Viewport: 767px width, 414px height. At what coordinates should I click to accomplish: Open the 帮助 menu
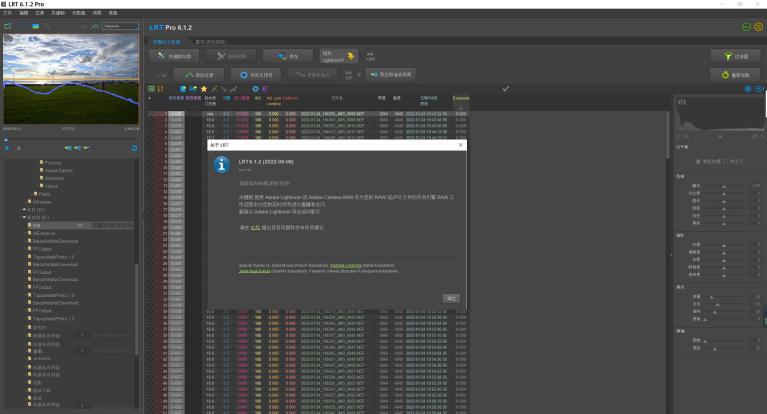pyautogui.click(x=113, y=12)
